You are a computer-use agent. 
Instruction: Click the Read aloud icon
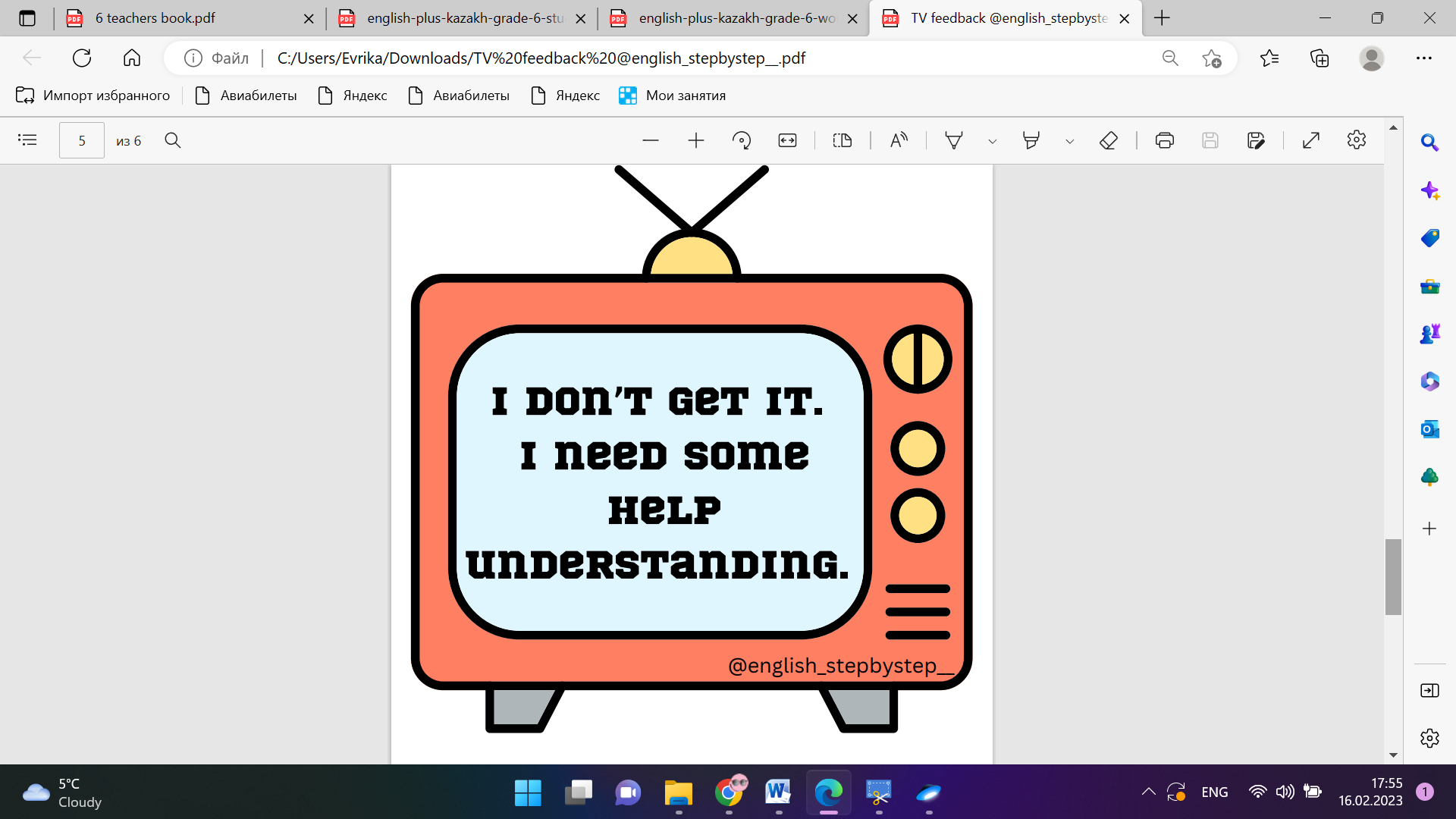[899, 140]
